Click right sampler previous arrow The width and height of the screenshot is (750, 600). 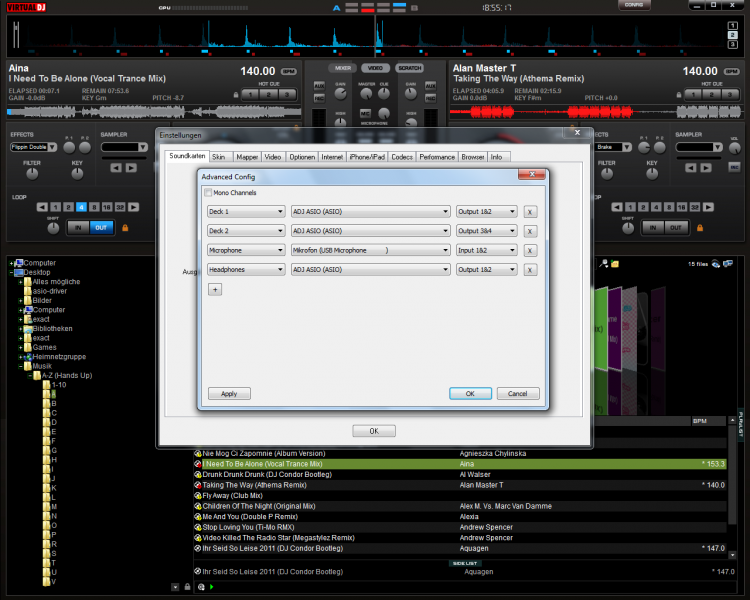690,167
